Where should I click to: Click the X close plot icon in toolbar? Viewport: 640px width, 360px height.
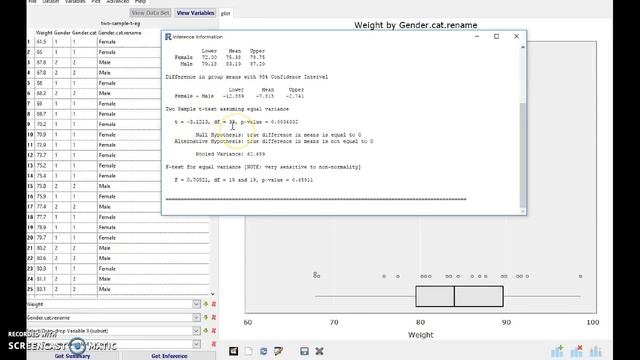[319, 351]
